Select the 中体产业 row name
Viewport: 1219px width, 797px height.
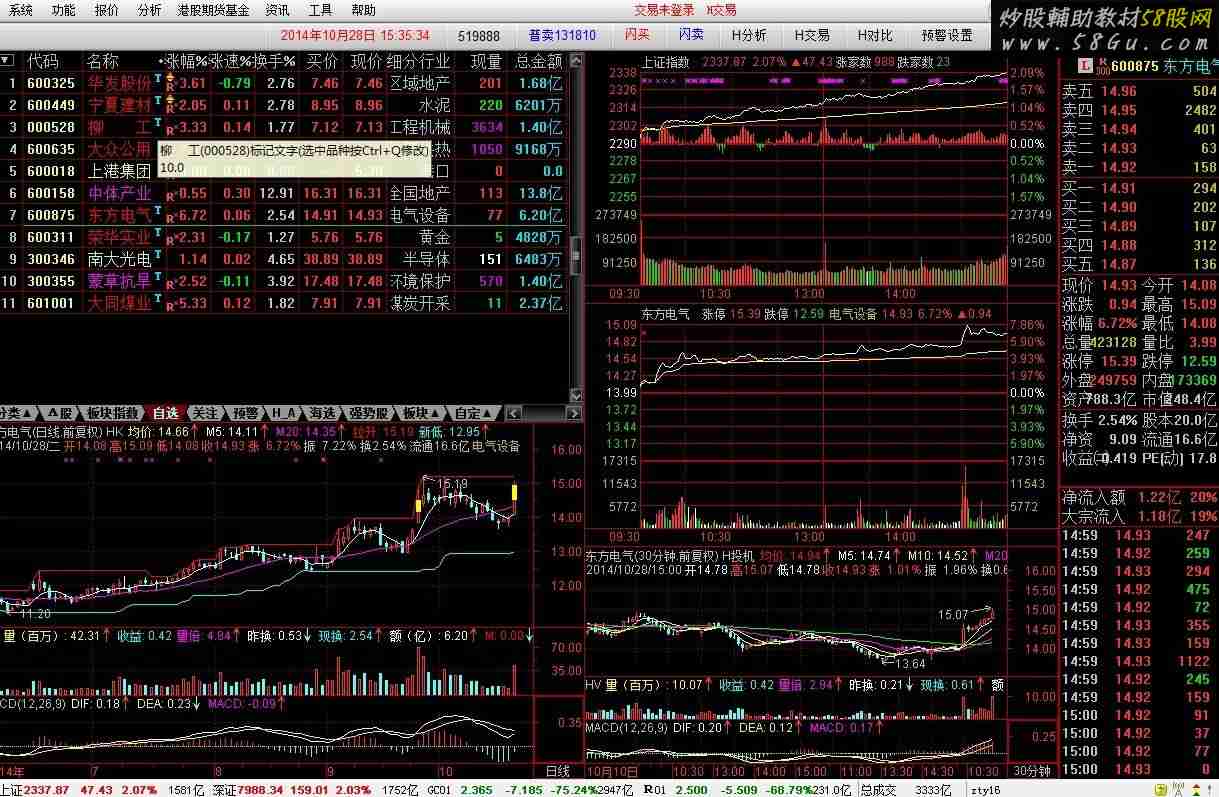pyautogui.click(x=119, y=193)
